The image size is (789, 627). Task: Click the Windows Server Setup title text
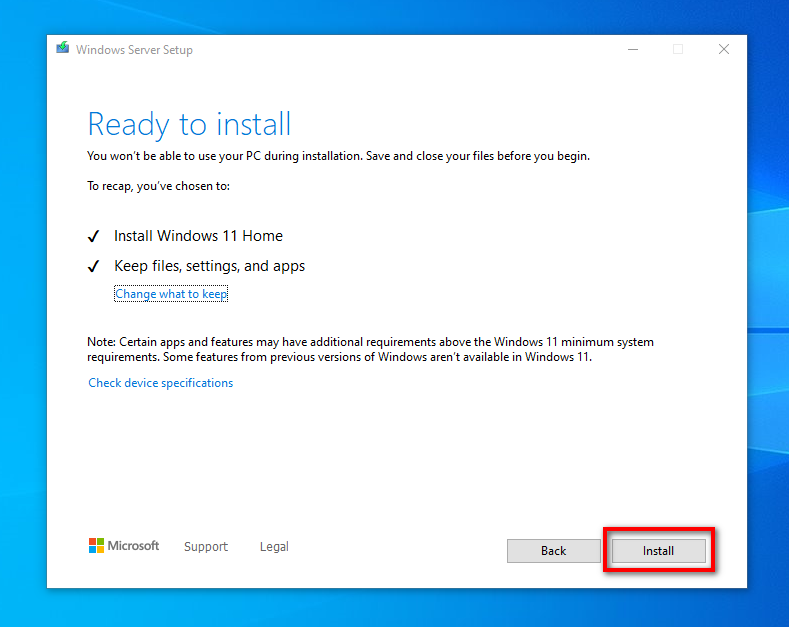134,50
